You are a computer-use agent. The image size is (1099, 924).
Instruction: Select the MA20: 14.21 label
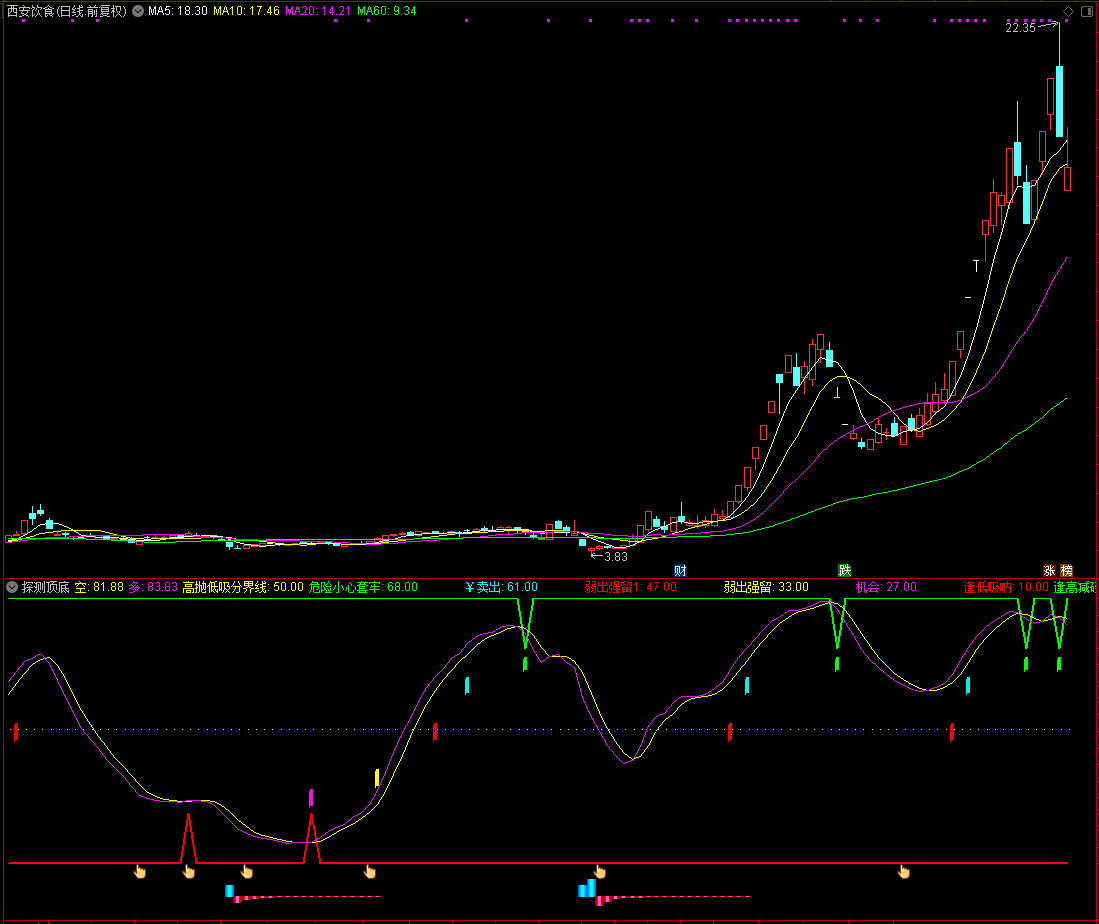coord(318,11)
